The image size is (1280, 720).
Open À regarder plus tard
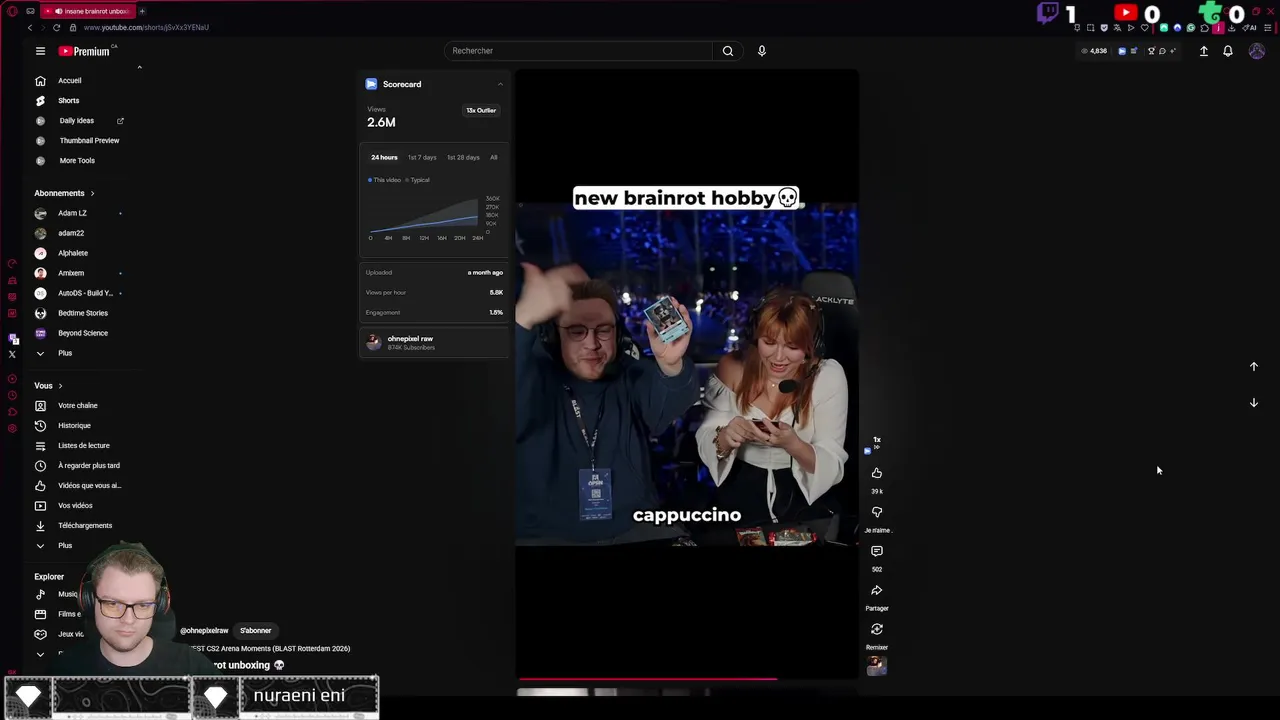click(x=88, y=466)
